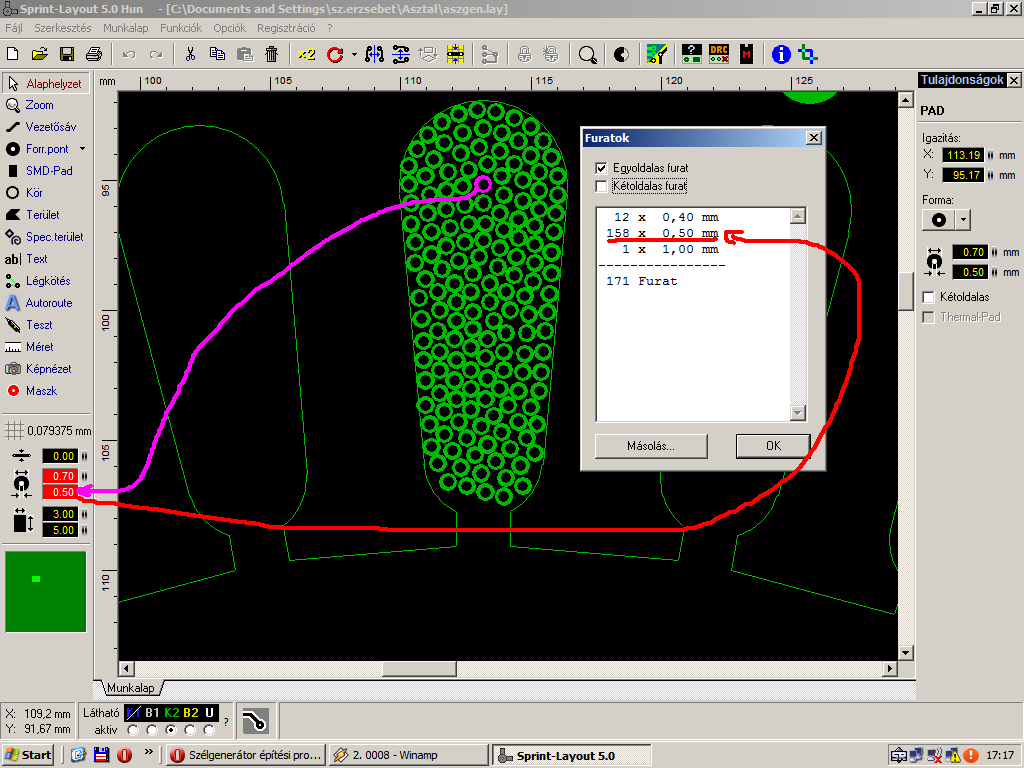The image size is (1024, 768).
Task: Open the component panel question-mark icon
Action: 692,54
